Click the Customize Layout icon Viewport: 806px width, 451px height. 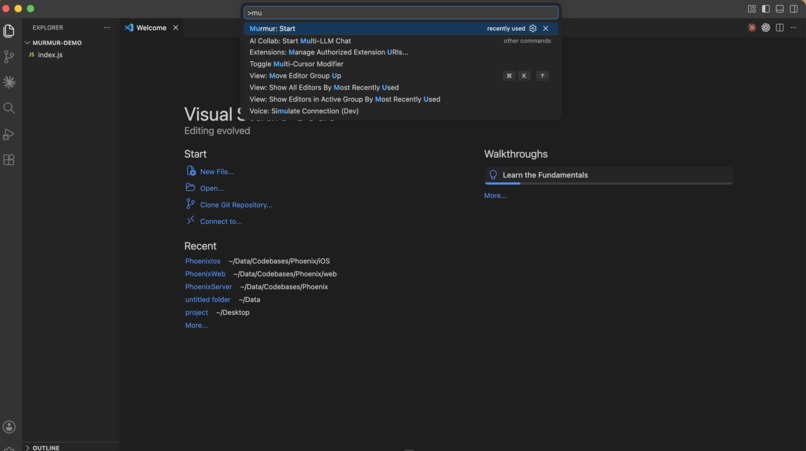coord(752,9)
